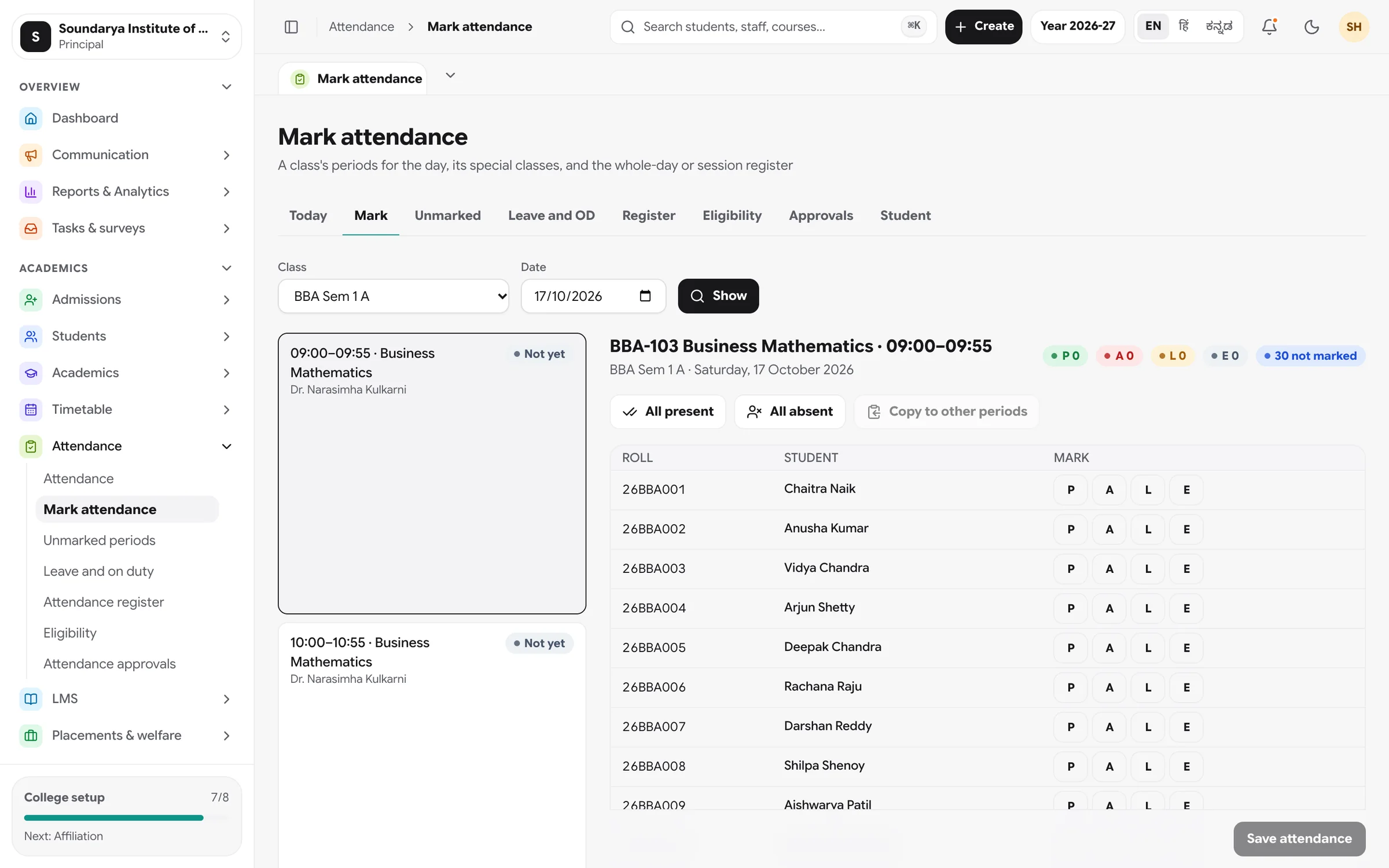
Task: Click the Dashboard home icon
Action: click(x=31, y=118)
